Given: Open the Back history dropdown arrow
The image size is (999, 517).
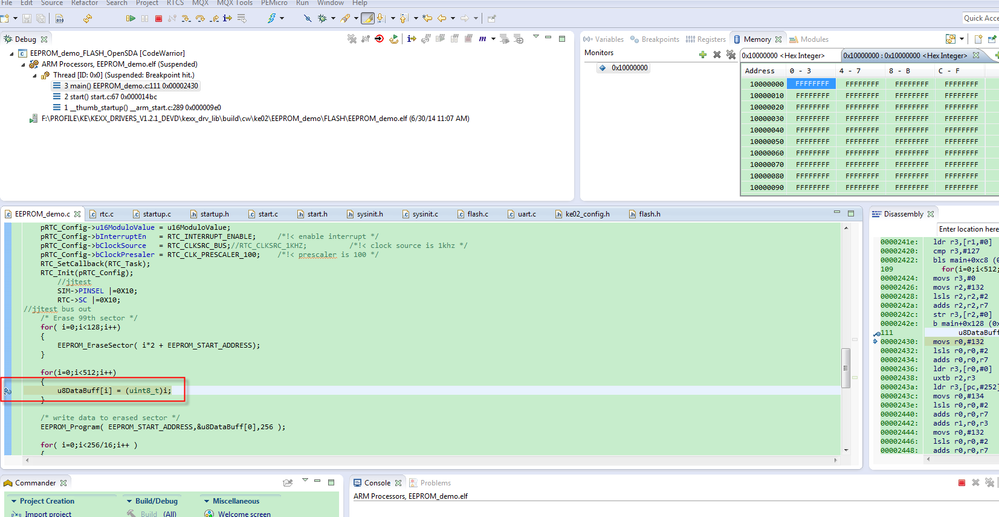Looking at the screenshot, I should pos(452,18).
